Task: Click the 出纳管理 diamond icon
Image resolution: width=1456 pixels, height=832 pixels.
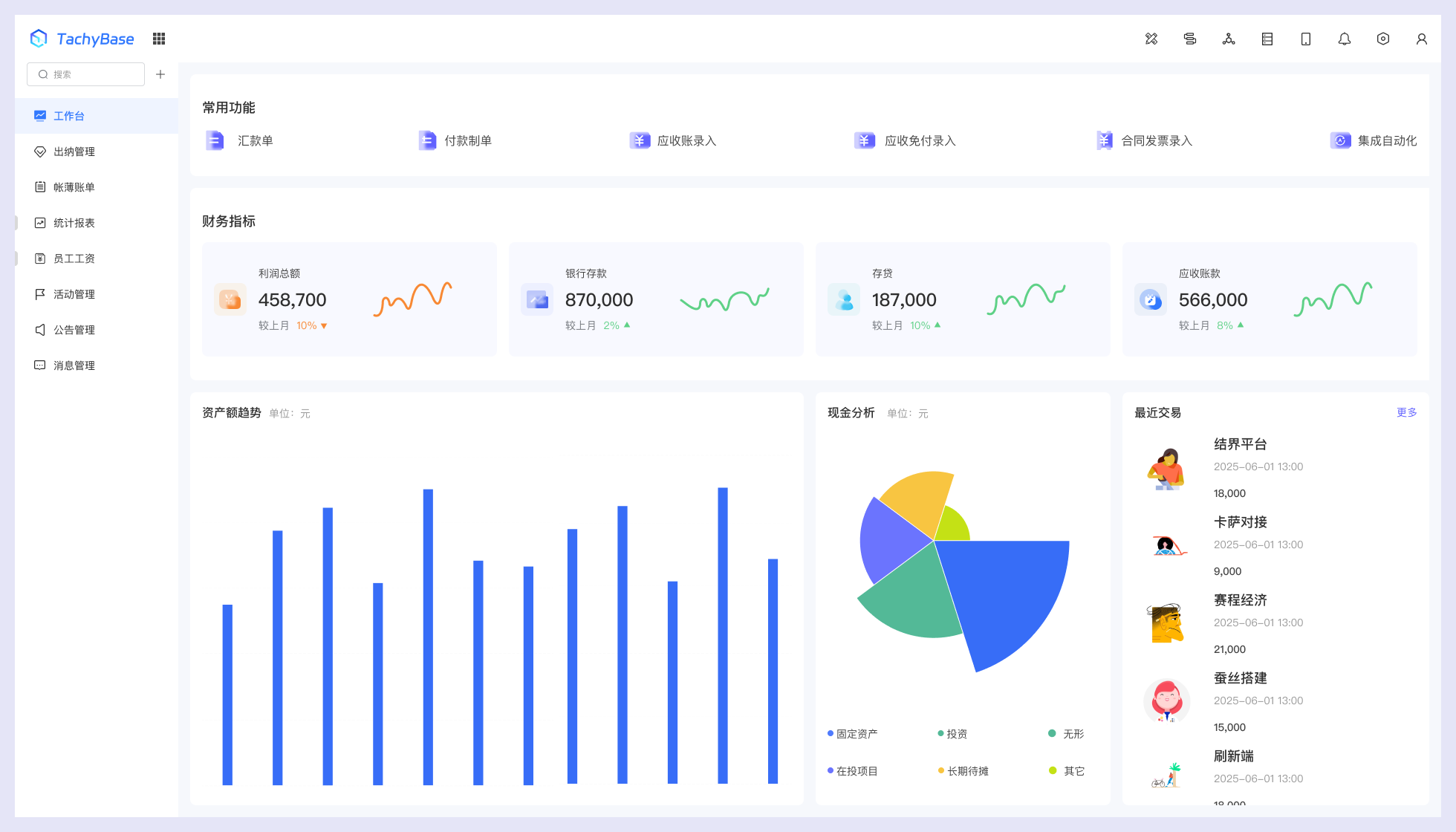Action: coord(40,152)
